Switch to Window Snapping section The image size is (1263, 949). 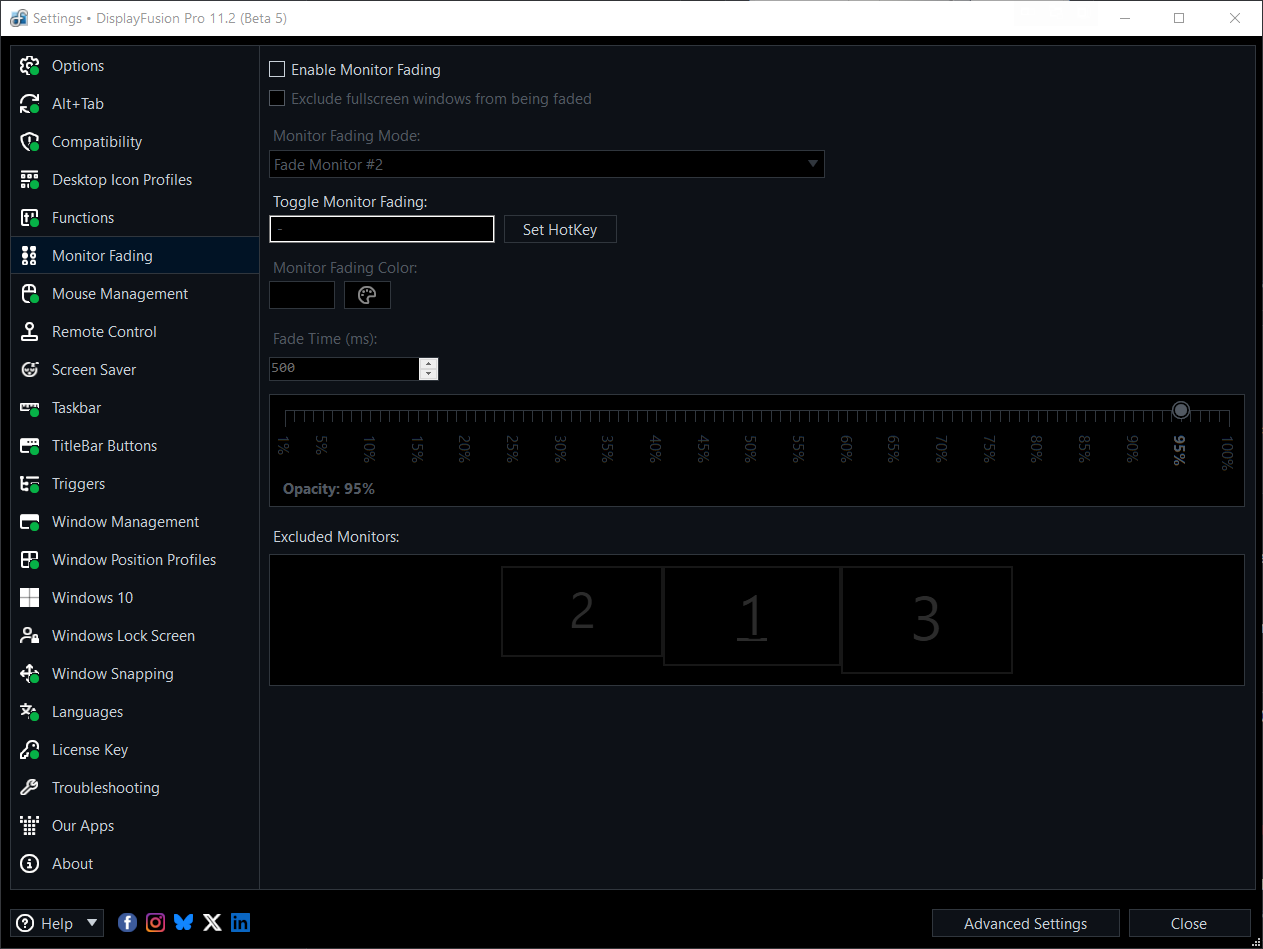(x=112, y=674)
